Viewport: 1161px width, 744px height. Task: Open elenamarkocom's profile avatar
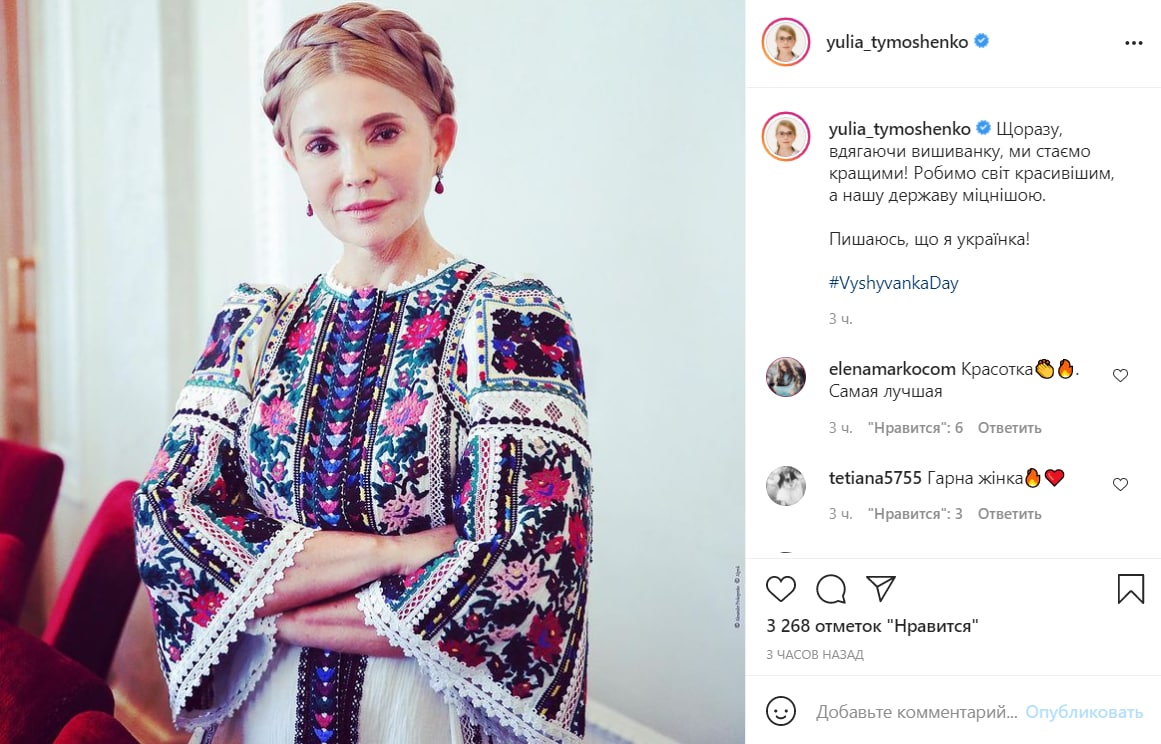pos(786,377)
